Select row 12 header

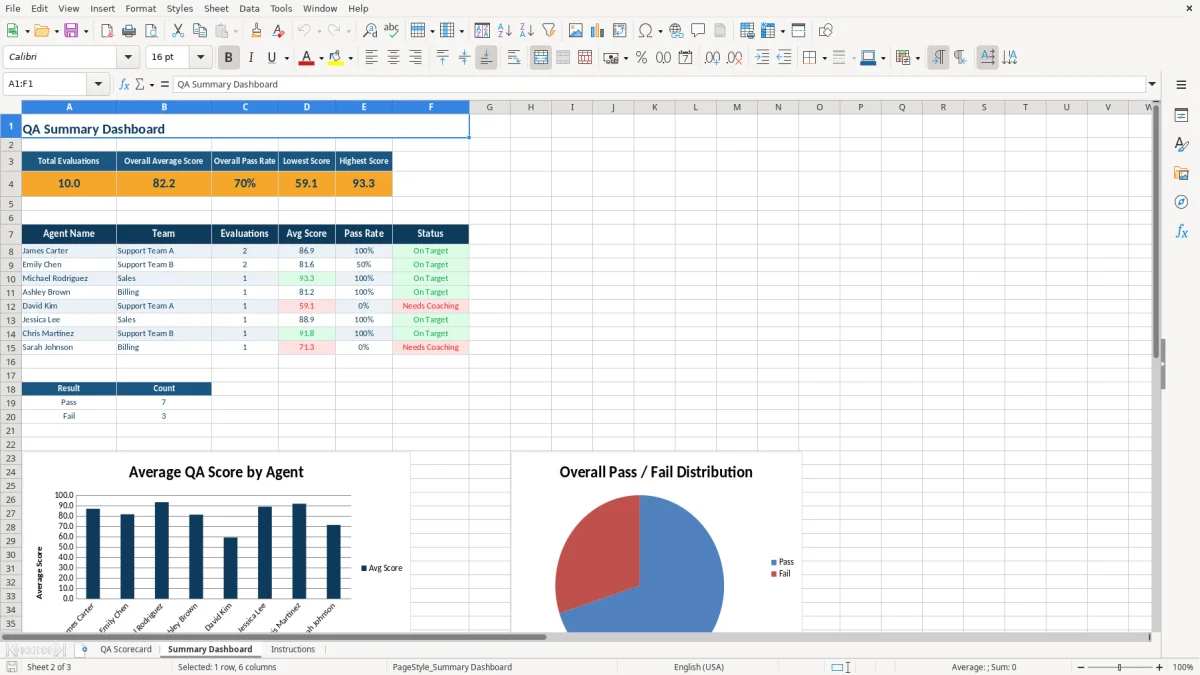11,306
